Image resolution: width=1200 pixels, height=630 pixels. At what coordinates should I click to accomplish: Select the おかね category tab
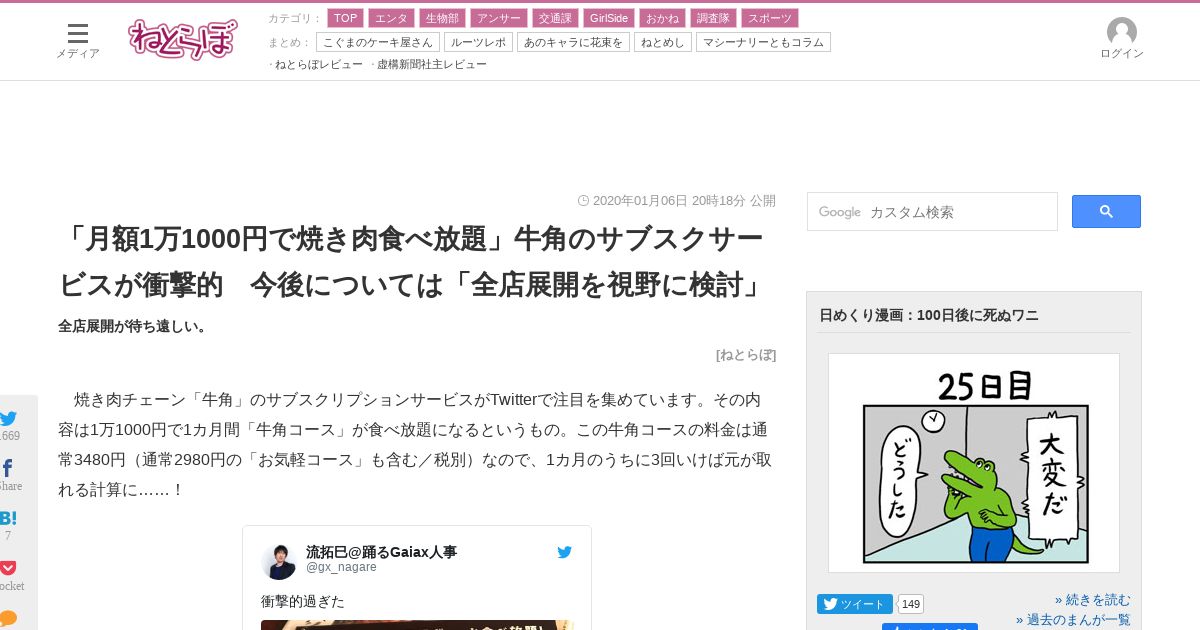(663, 18)
